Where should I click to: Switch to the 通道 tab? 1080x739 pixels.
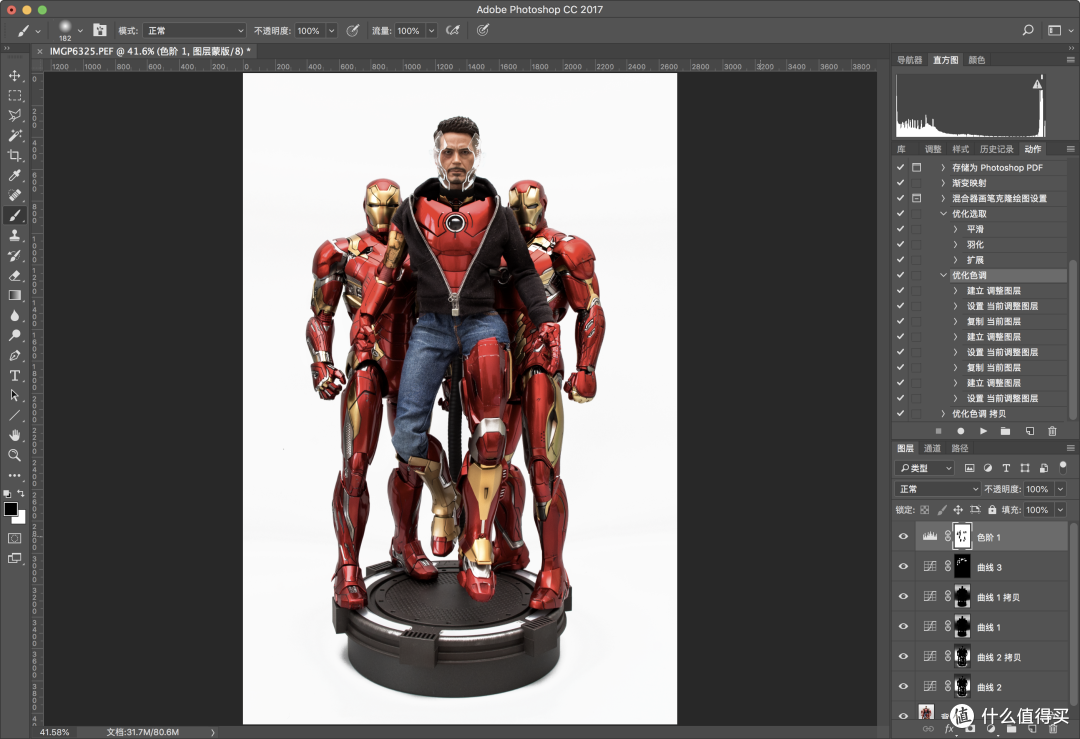932,448
